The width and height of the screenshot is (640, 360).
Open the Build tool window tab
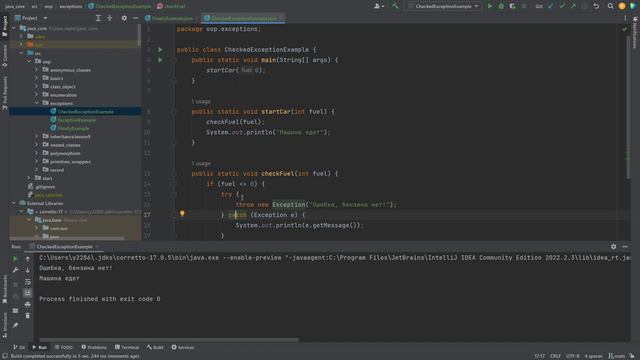[155, 347]
